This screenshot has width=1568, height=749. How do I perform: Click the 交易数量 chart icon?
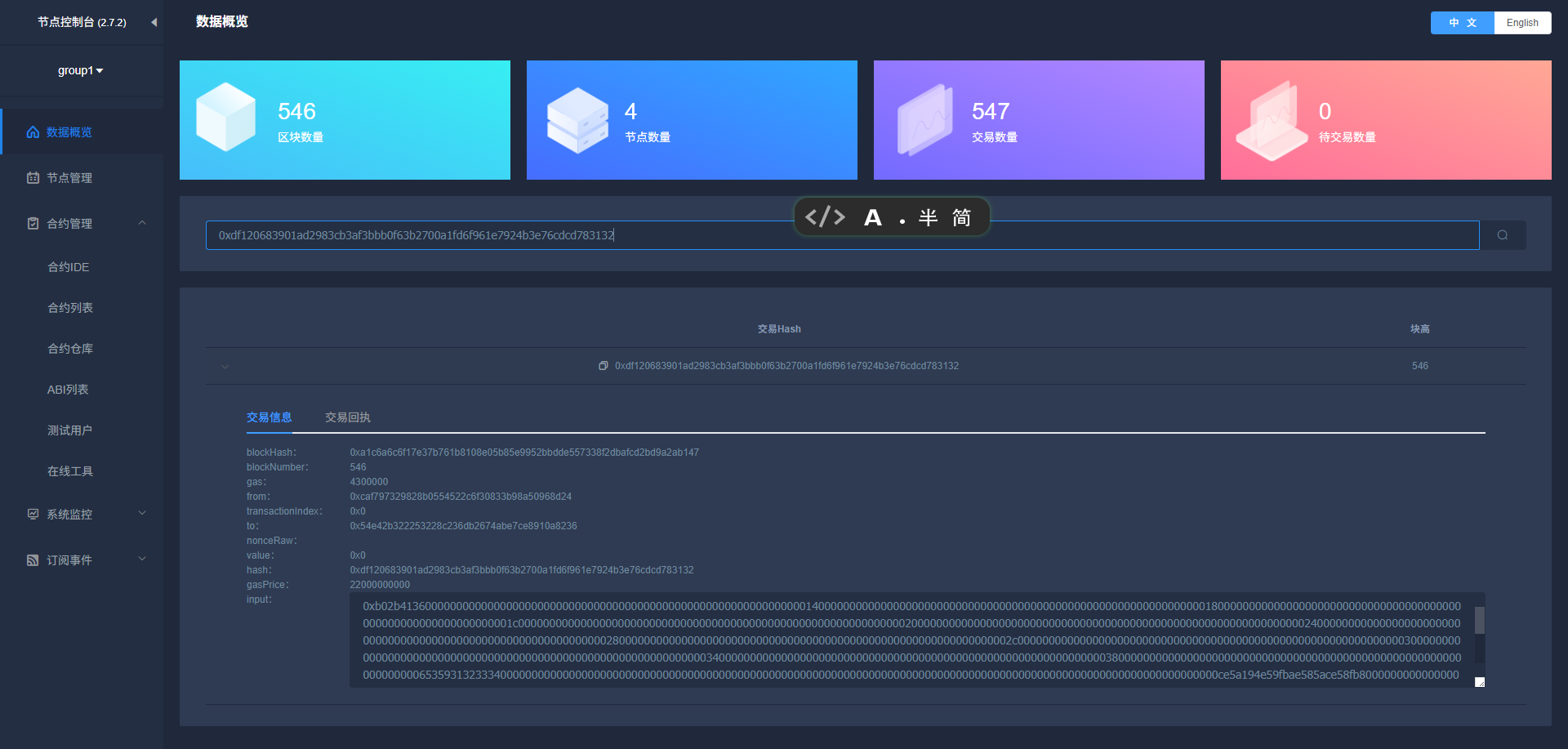pyautogui.click(x=925, y=120)
